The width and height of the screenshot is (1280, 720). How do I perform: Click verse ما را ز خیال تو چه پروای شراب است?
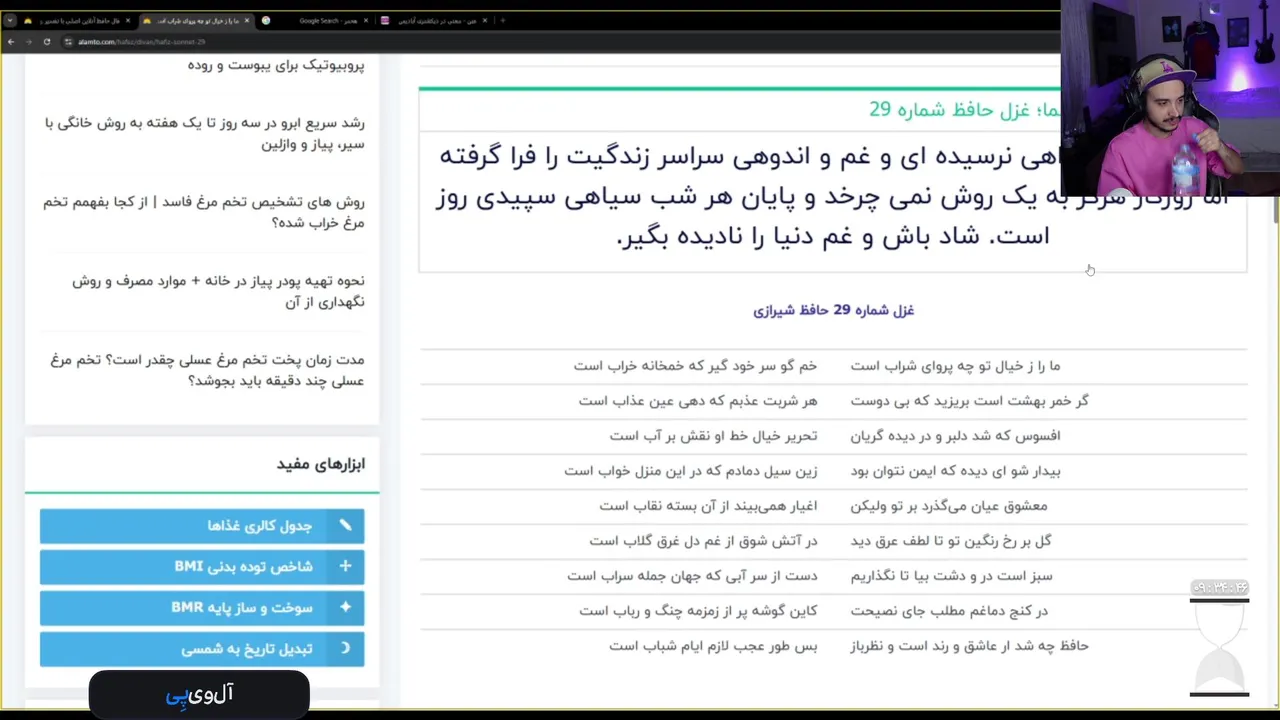[x=955, y=366]
